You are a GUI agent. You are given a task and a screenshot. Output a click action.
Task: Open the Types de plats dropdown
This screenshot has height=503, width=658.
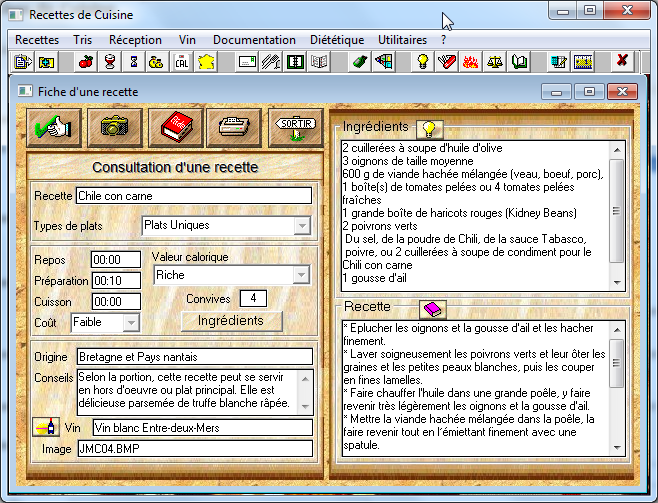302,226
